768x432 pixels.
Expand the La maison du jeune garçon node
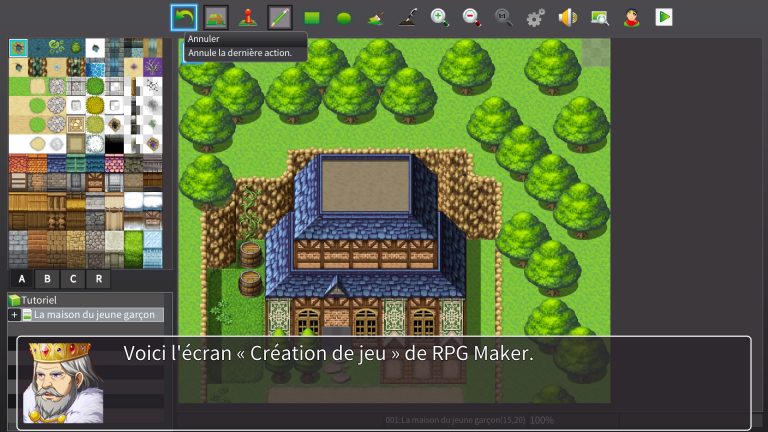point(14,314)
